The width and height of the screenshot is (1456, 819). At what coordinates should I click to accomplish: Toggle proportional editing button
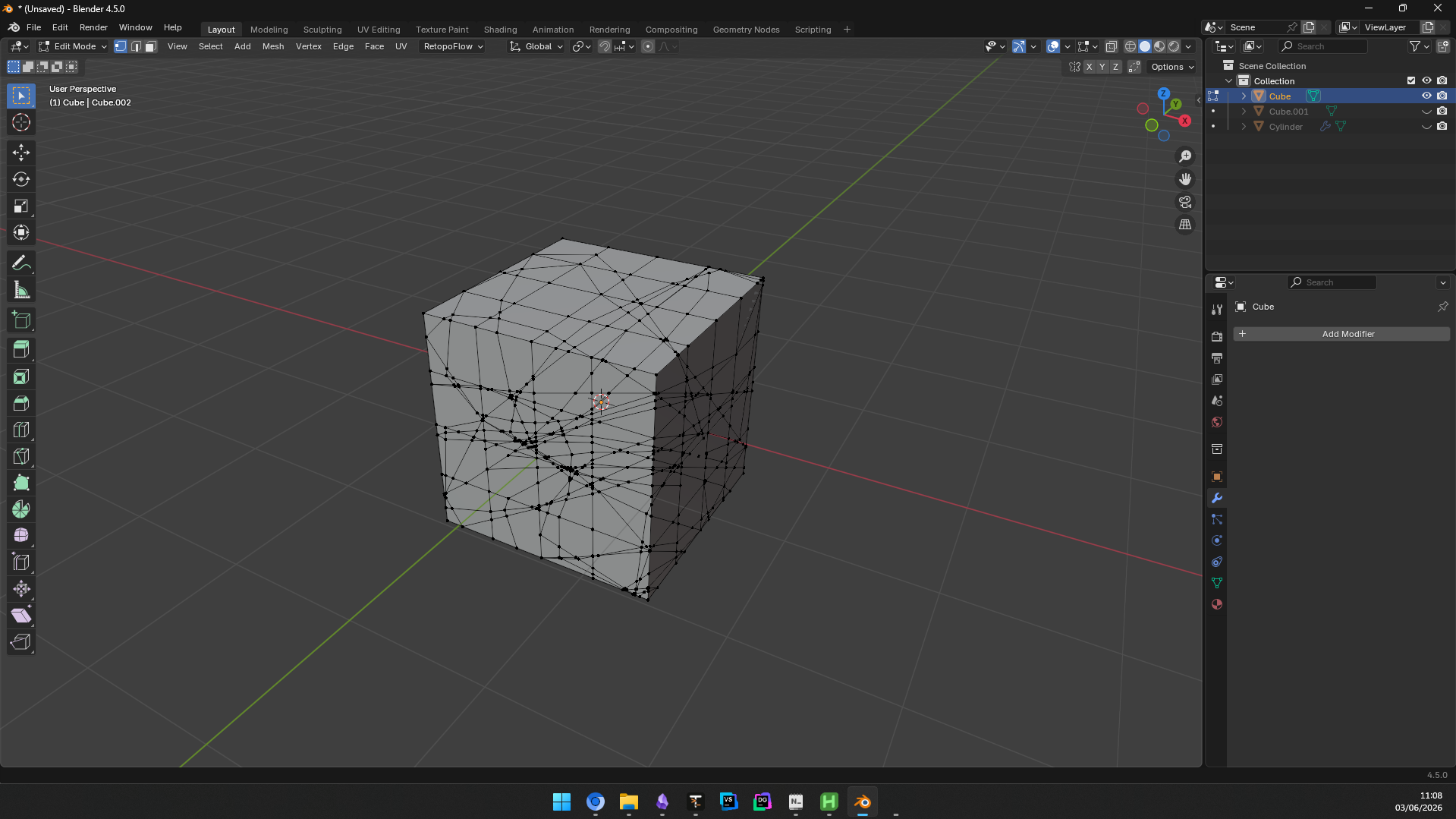click(x=648, y=46)
